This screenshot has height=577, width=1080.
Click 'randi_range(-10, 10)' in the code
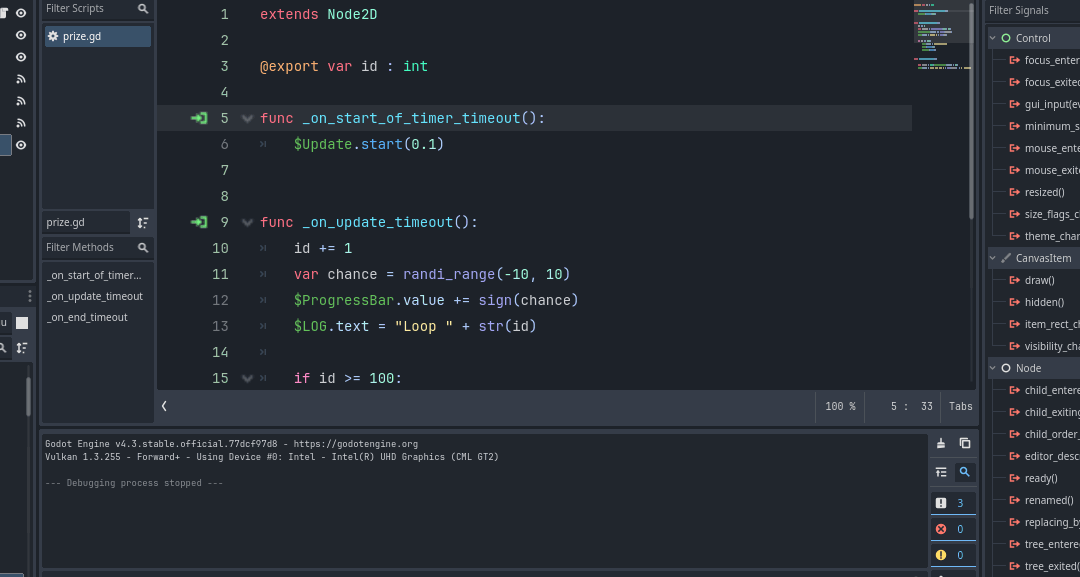click(x=486, y=275)
